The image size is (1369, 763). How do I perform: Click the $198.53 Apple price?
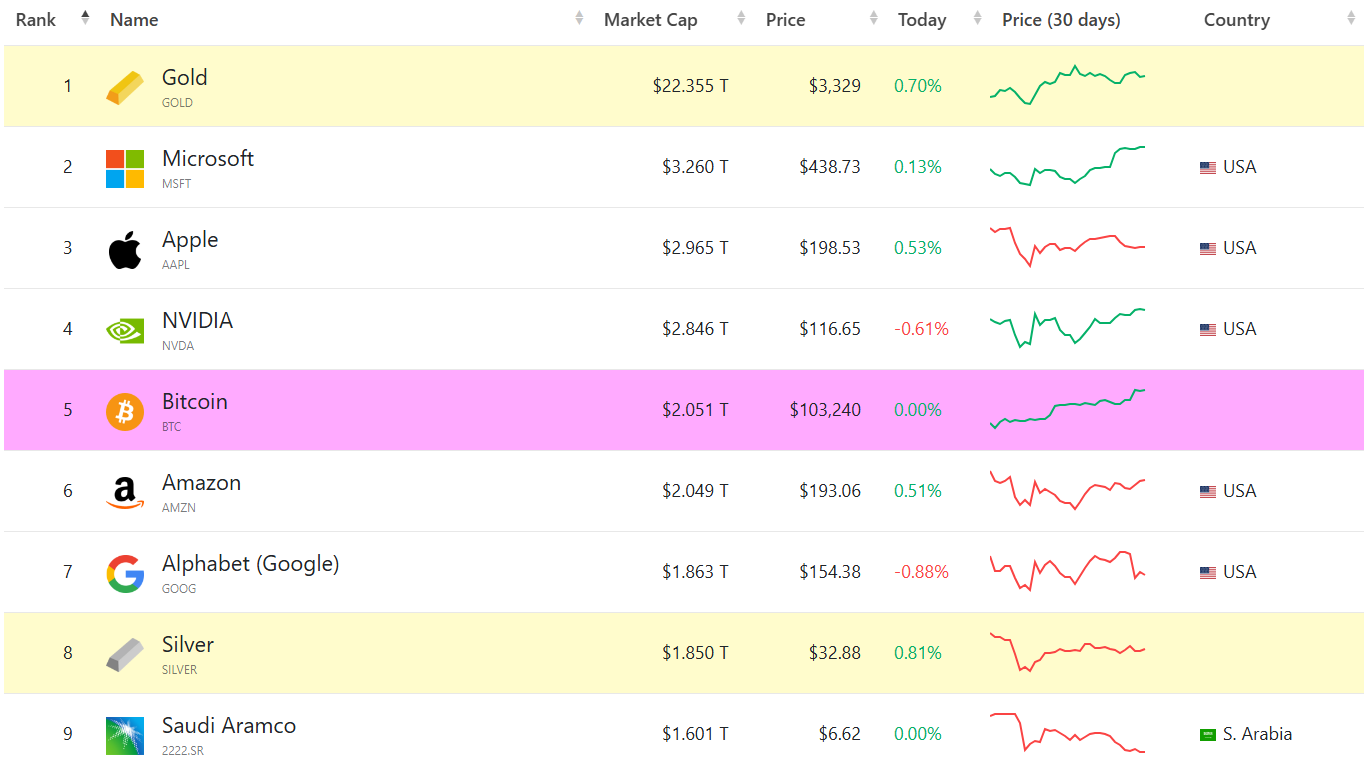click(830, 248)
